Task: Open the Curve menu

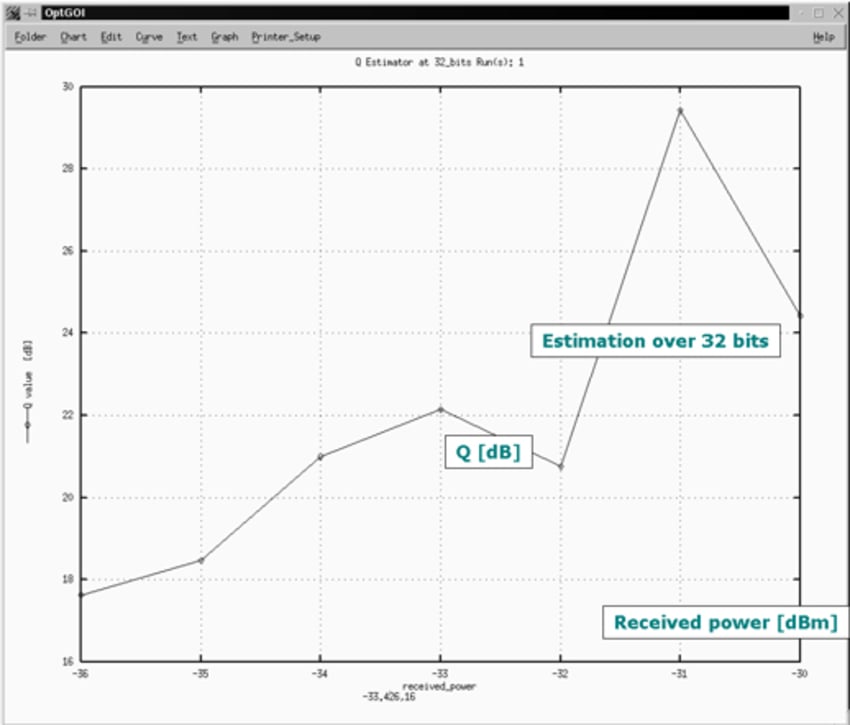Action: click(149, 37)
